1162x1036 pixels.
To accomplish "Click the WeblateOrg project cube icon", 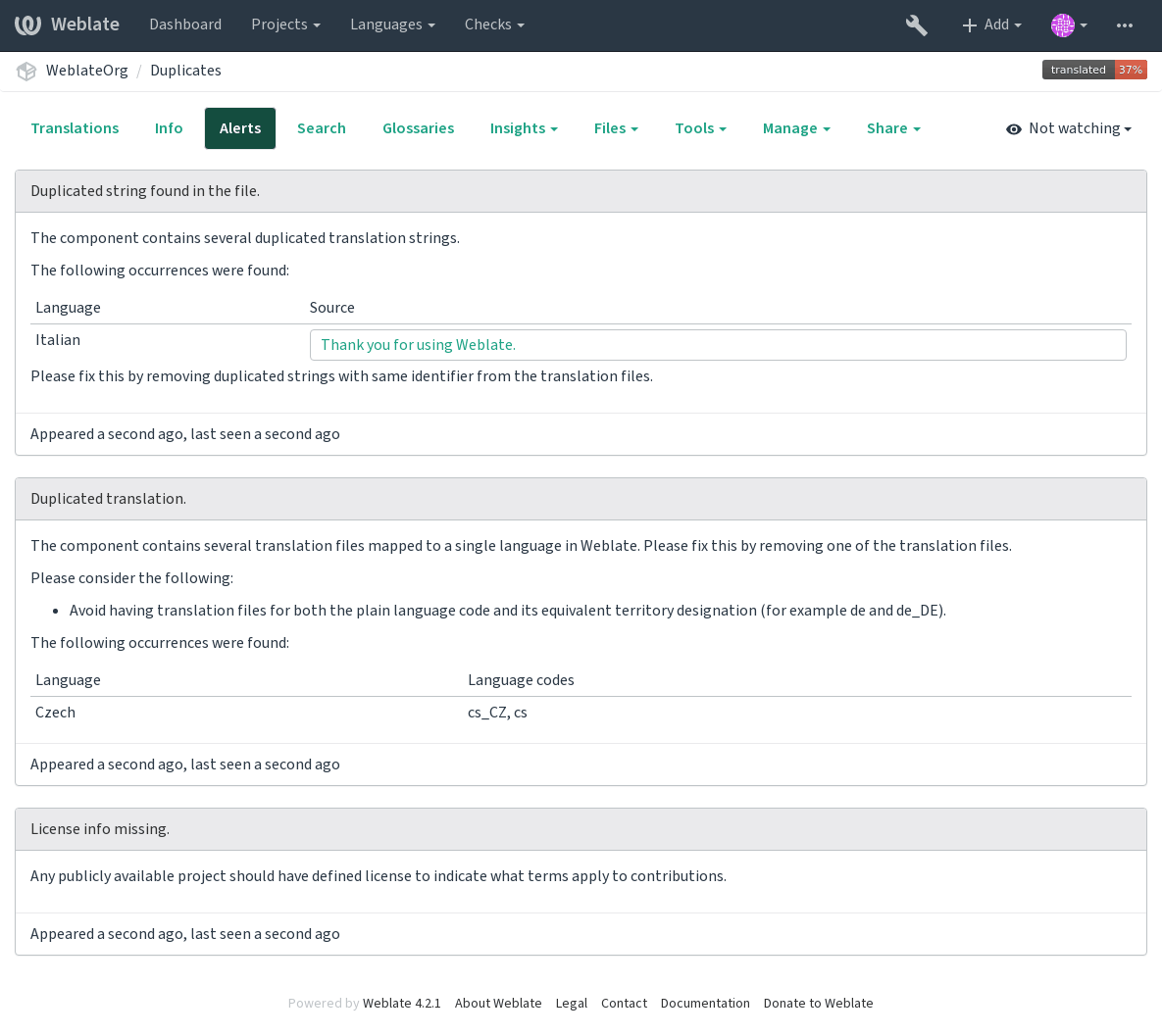I will point(26,72).
